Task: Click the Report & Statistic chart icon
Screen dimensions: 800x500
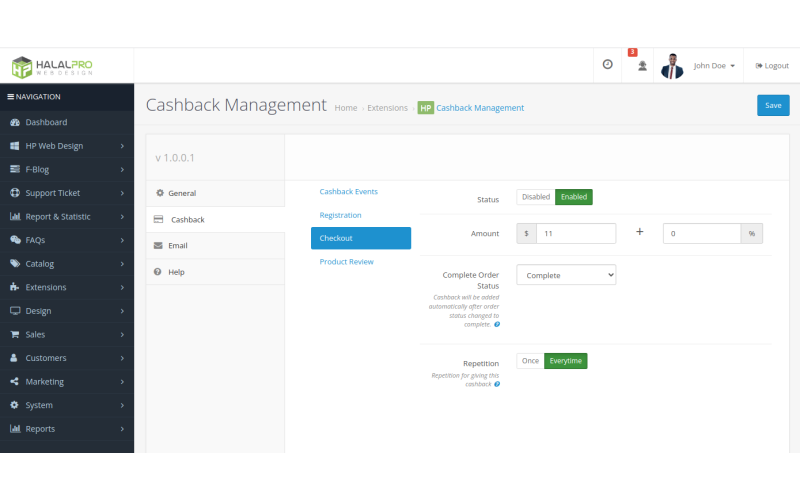Action: pos(15,216)
